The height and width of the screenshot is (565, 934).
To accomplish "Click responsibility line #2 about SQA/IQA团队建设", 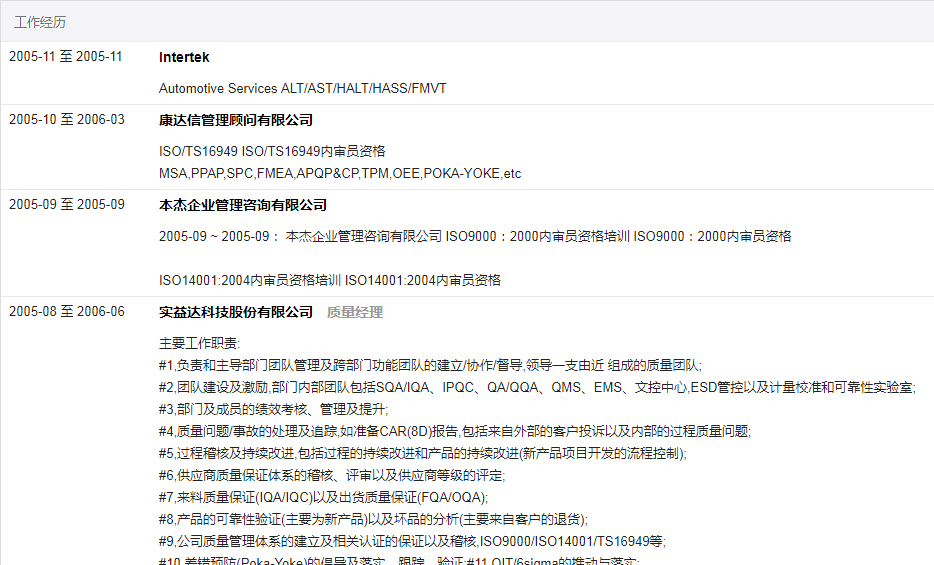I will 537,388.
